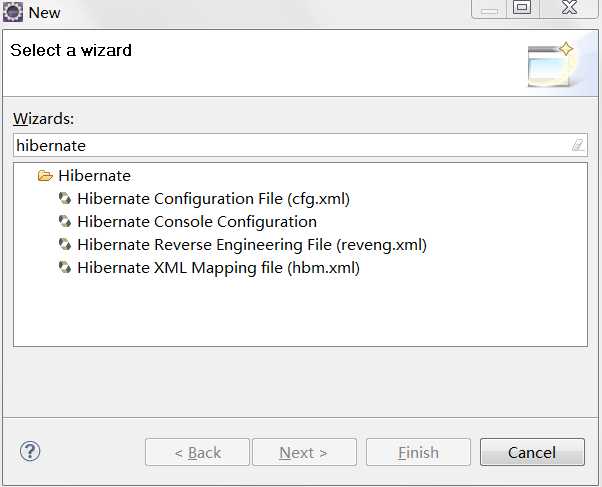Image resolution: width=602 pixels, height=487 pixels.
Task: Open help via the question mark icon
Action: (x=30, y=451)
